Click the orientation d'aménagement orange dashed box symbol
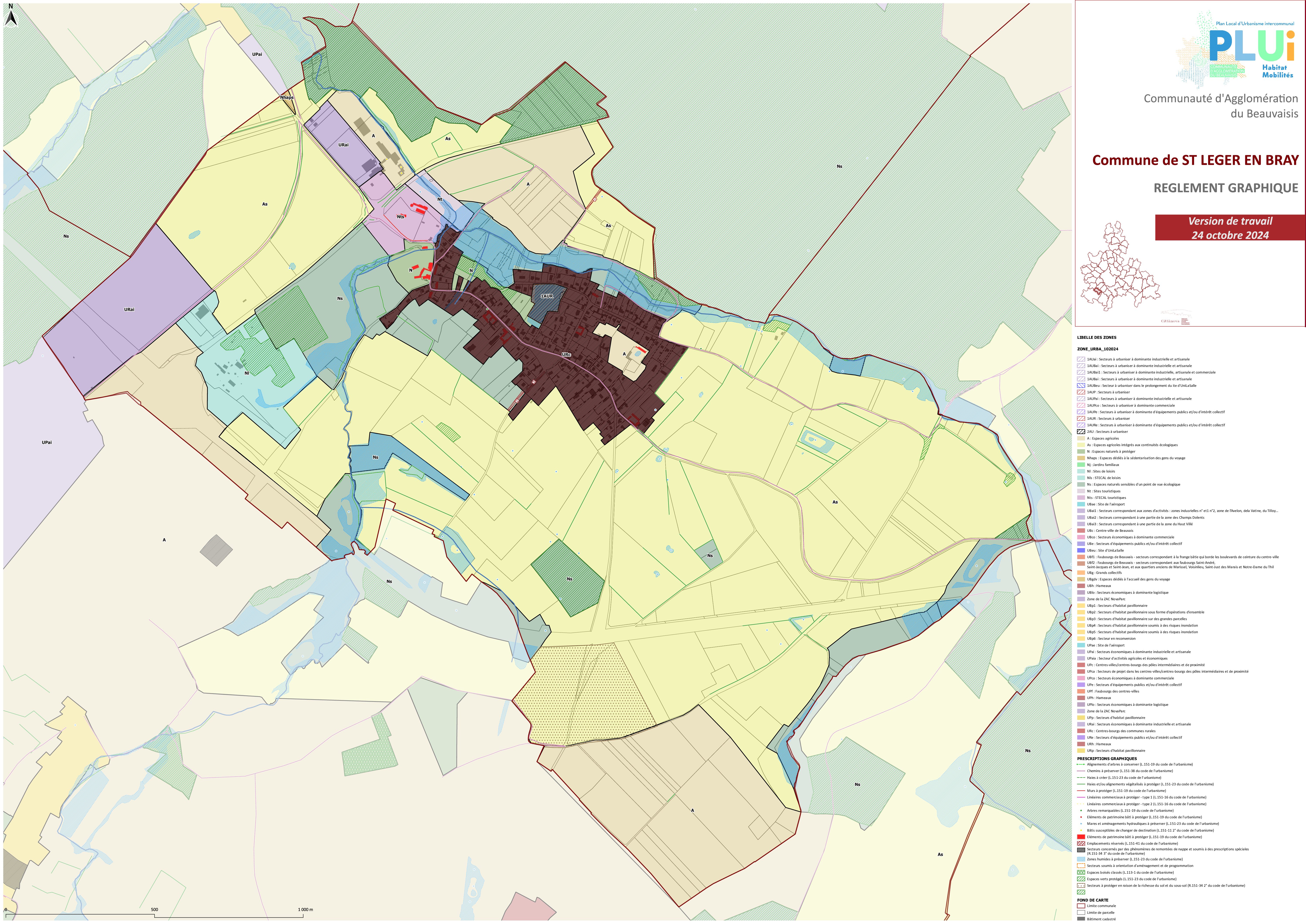1306x924 pixels. tap(1081, 866)
